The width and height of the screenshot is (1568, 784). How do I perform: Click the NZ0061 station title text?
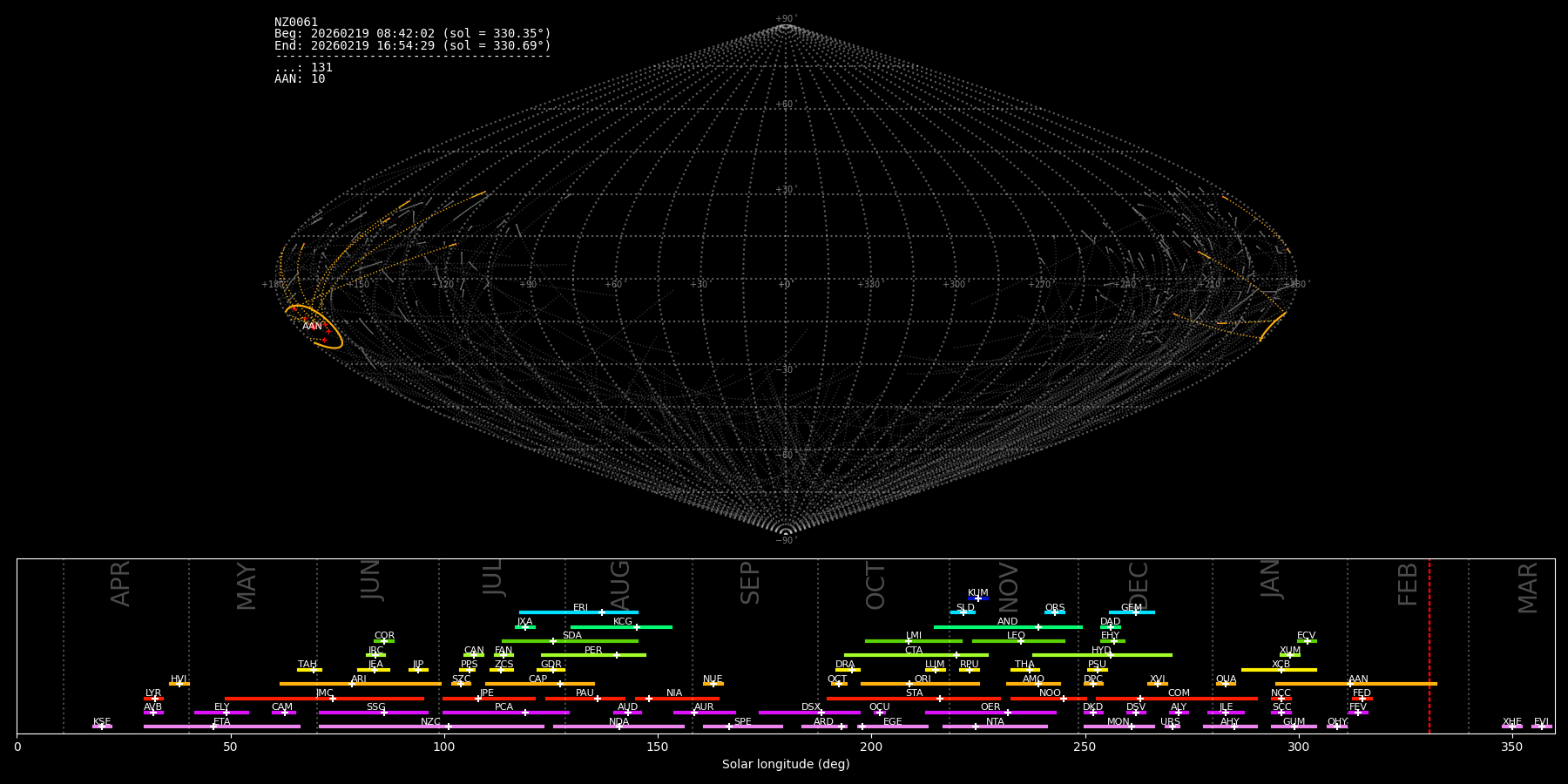click(x=296, y=23)
